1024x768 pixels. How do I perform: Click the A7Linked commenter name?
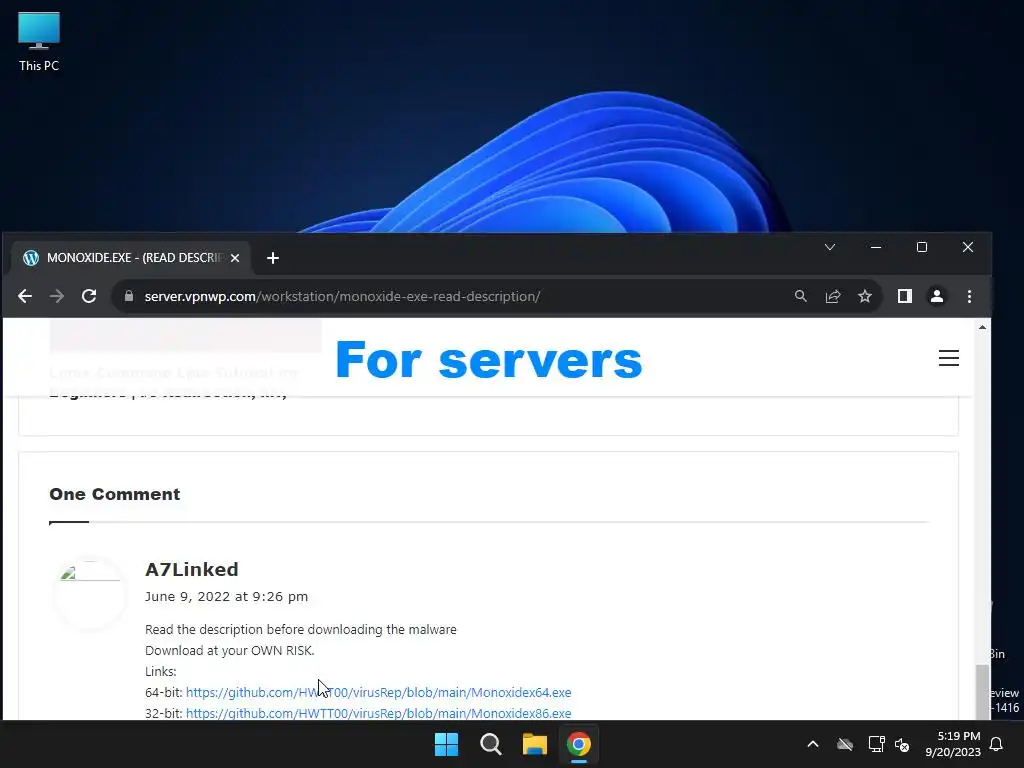click(191, 569)
